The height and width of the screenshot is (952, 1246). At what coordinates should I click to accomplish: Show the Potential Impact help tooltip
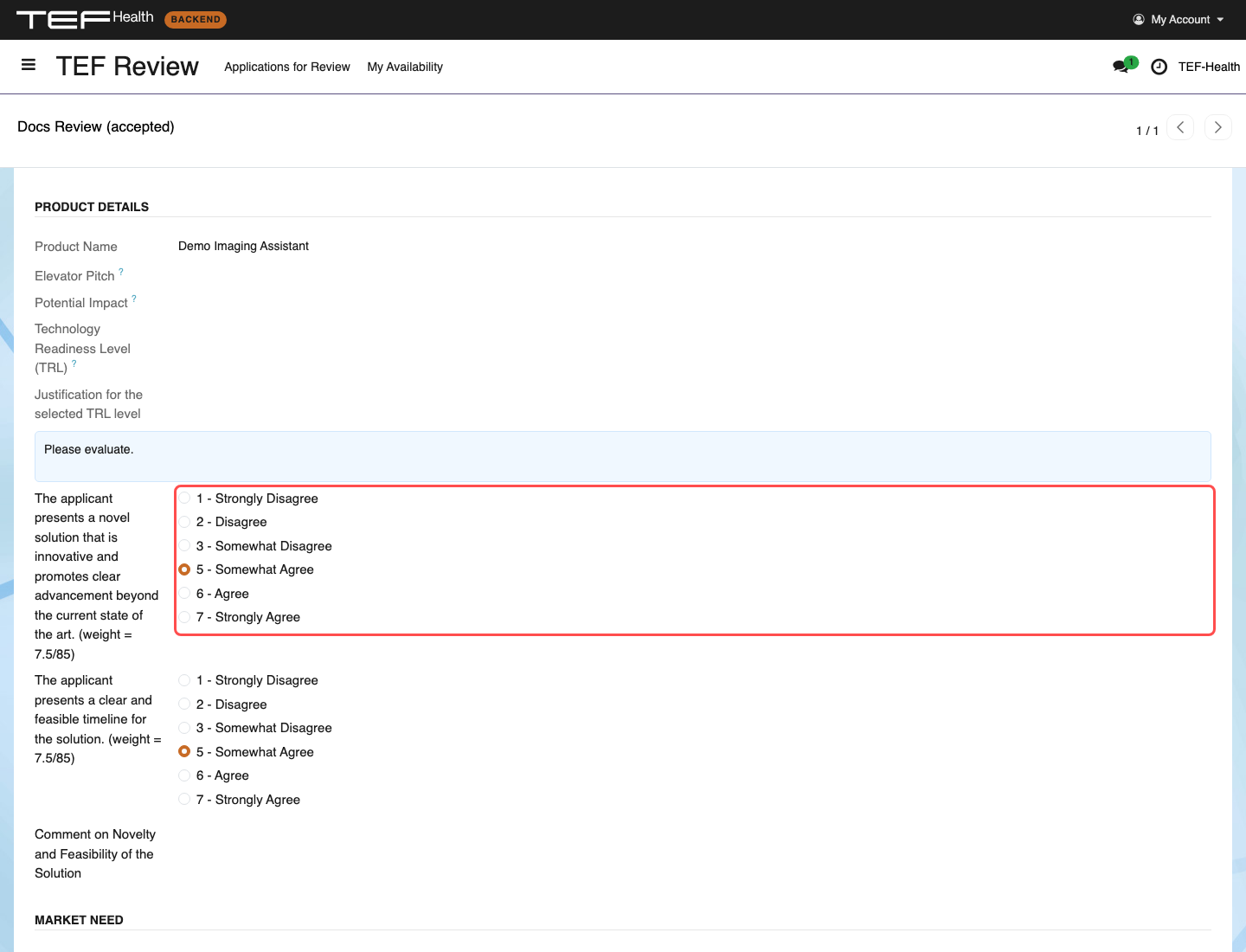pyautogui.click(x=134, y=299)
